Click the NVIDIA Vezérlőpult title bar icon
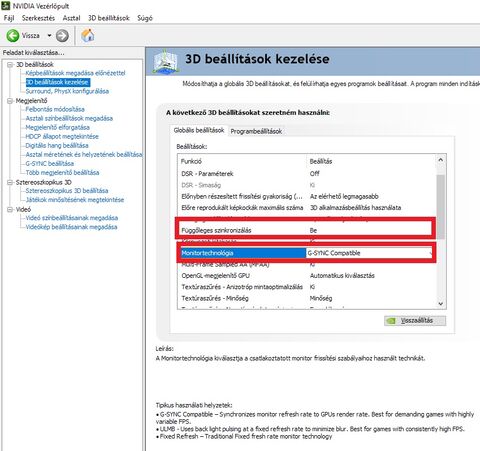This screenshot has width=480, height=451. pyautogui.click(x=5, y=6)
